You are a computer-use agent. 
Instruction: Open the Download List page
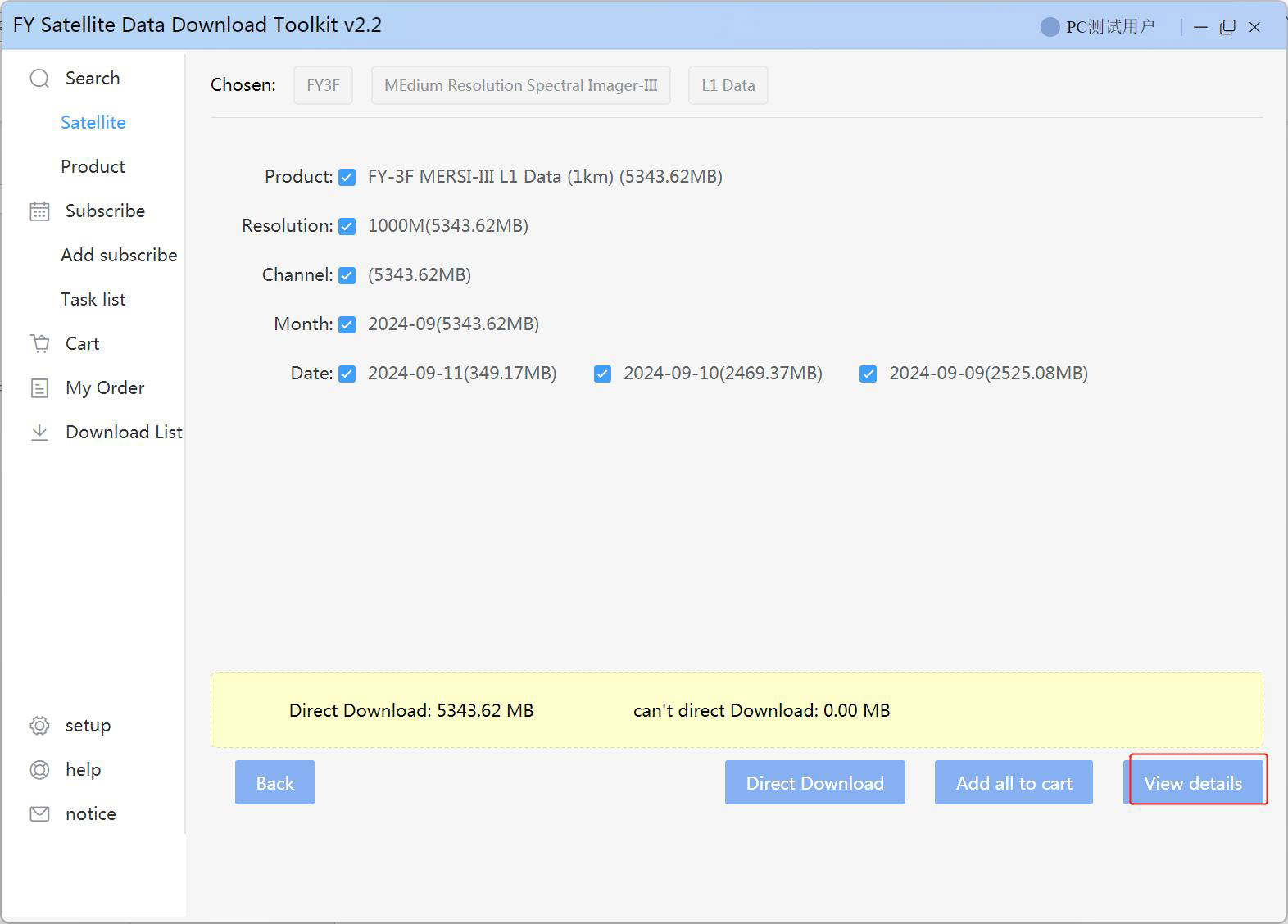(x=124, y=432)
